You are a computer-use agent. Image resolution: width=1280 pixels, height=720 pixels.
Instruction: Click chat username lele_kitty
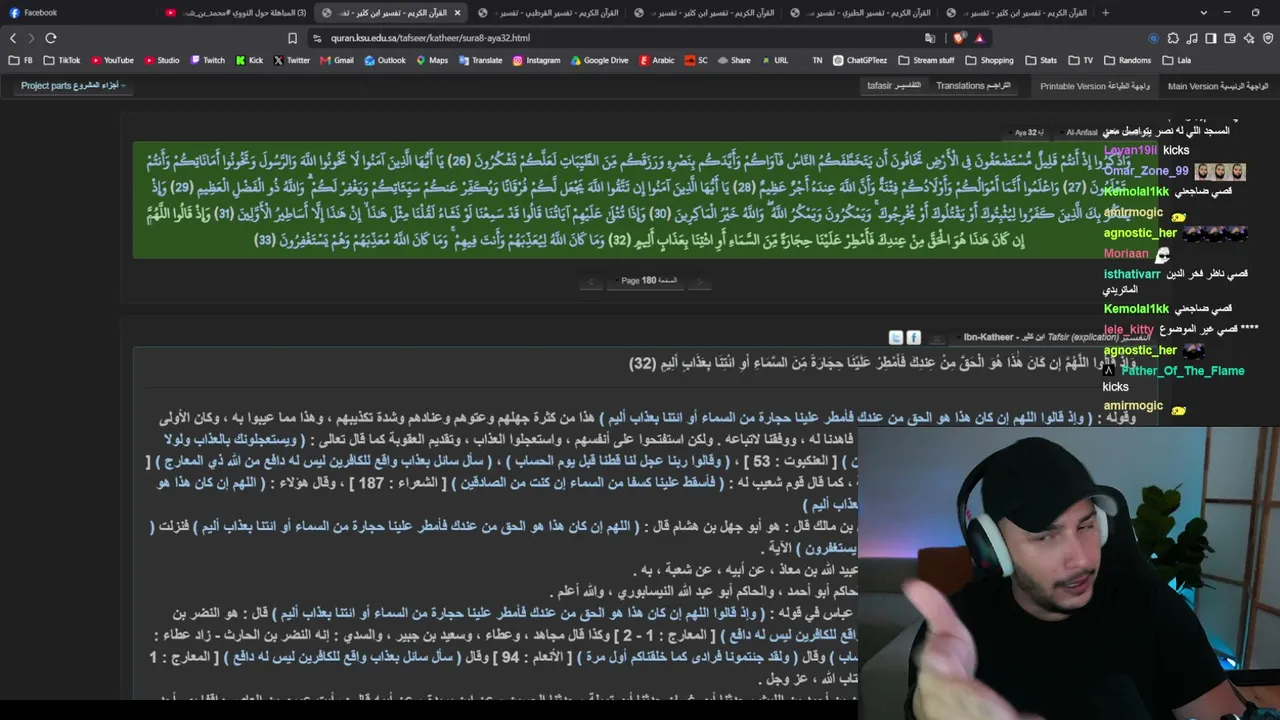tap(1128, 330)
